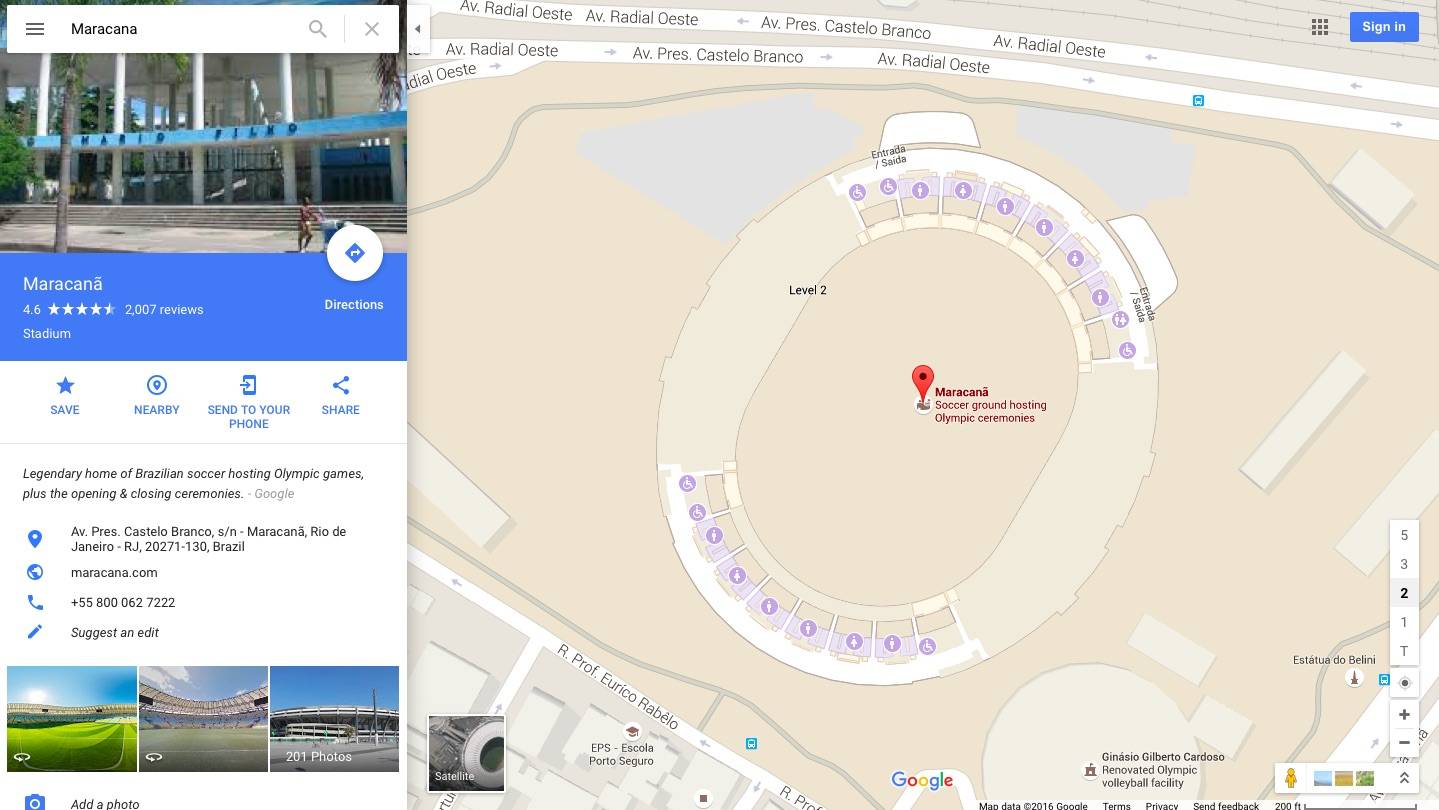Expand the imagery strip chevron
1439x810 pixels.
pyautogui.click(x=1404, y=778)
